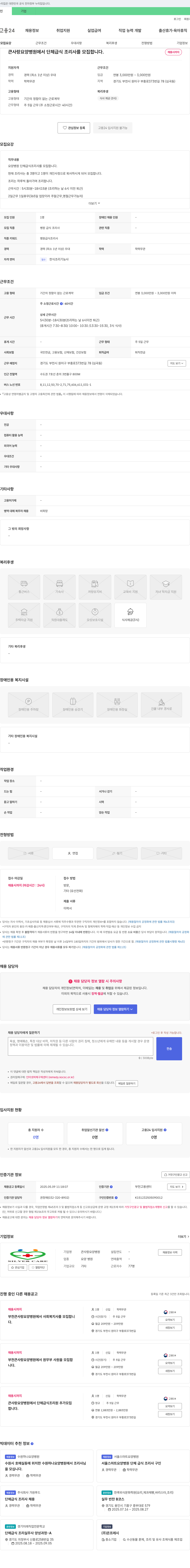Click the 로그인 link
This screenshot has width=190, height=1568.
[x=177, y=19]
